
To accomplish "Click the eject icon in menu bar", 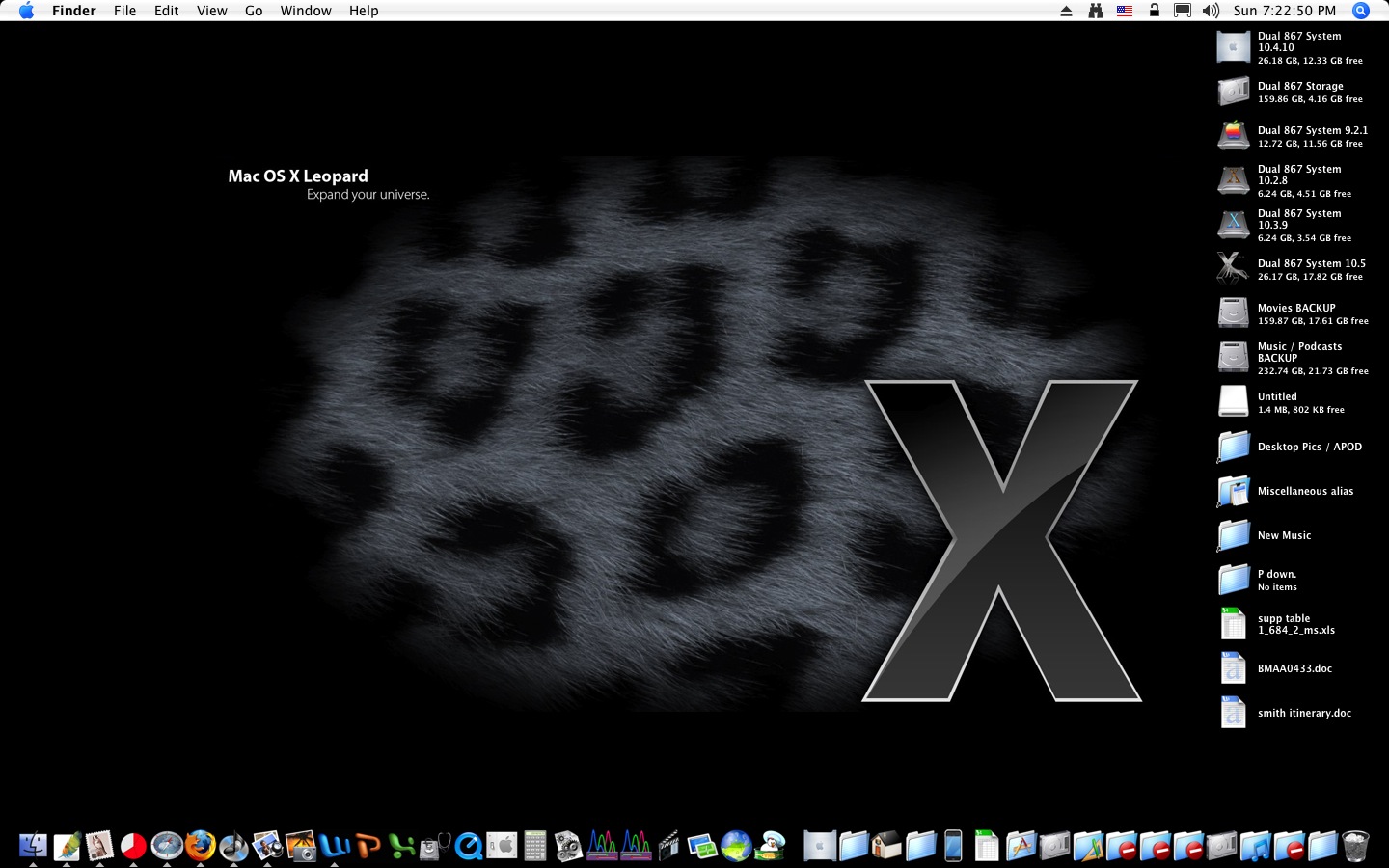I will tap(1066, 11).
